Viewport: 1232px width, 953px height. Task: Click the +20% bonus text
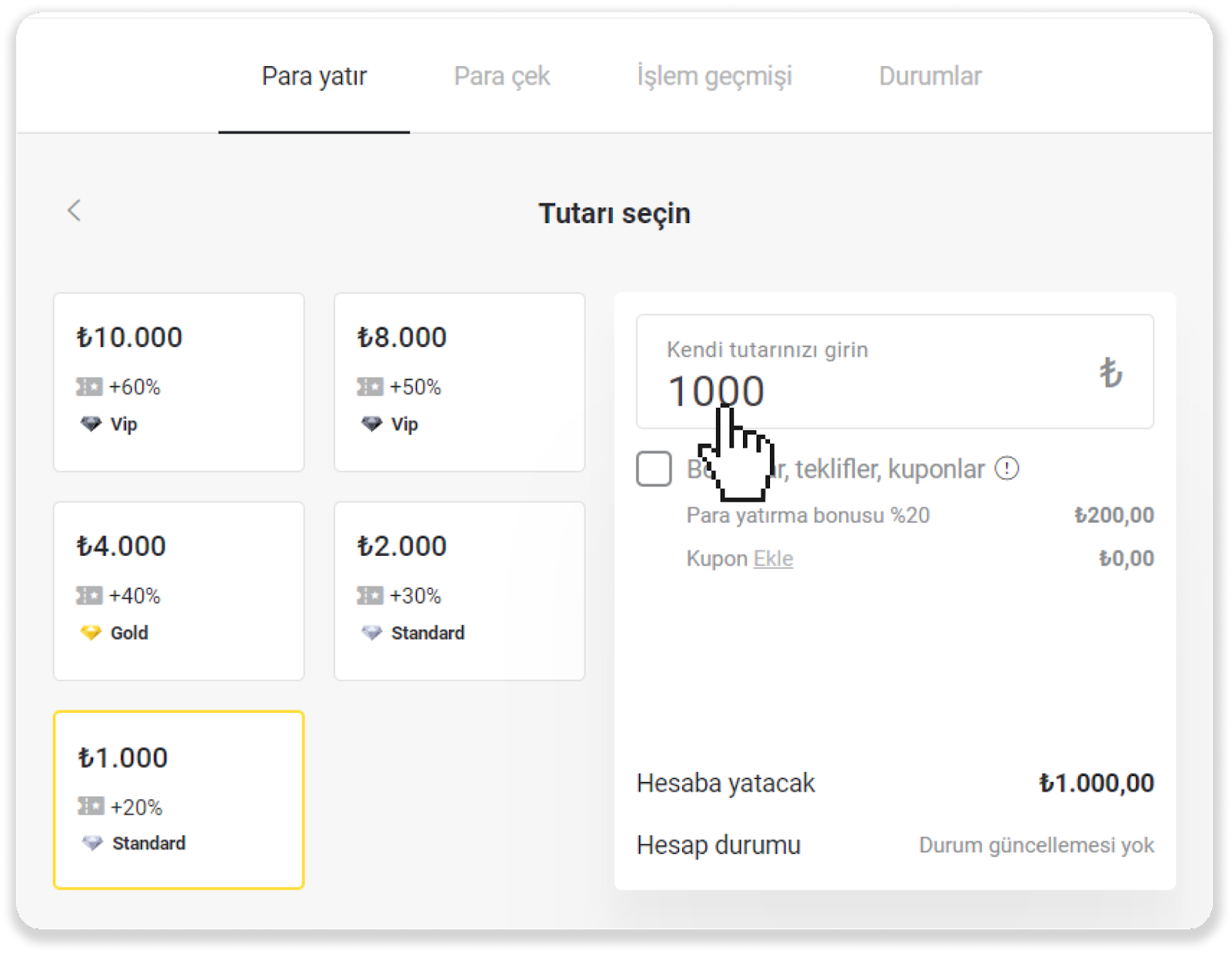coord(136,807)
